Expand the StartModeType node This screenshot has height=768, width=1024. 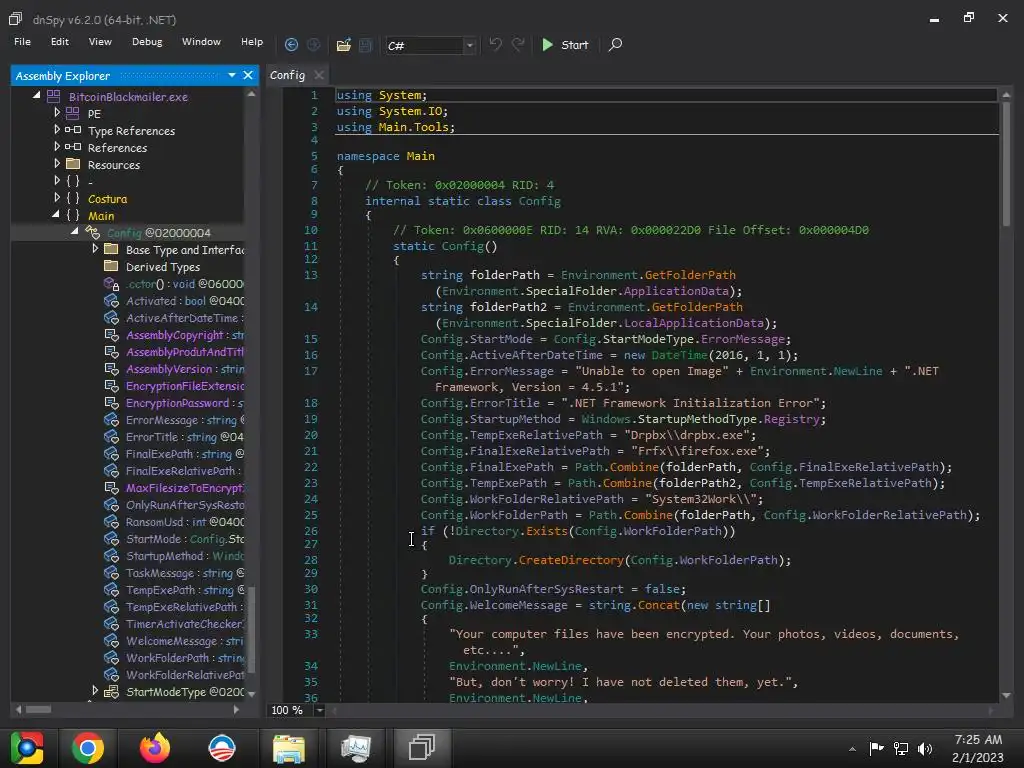click(x=95, y=690)
